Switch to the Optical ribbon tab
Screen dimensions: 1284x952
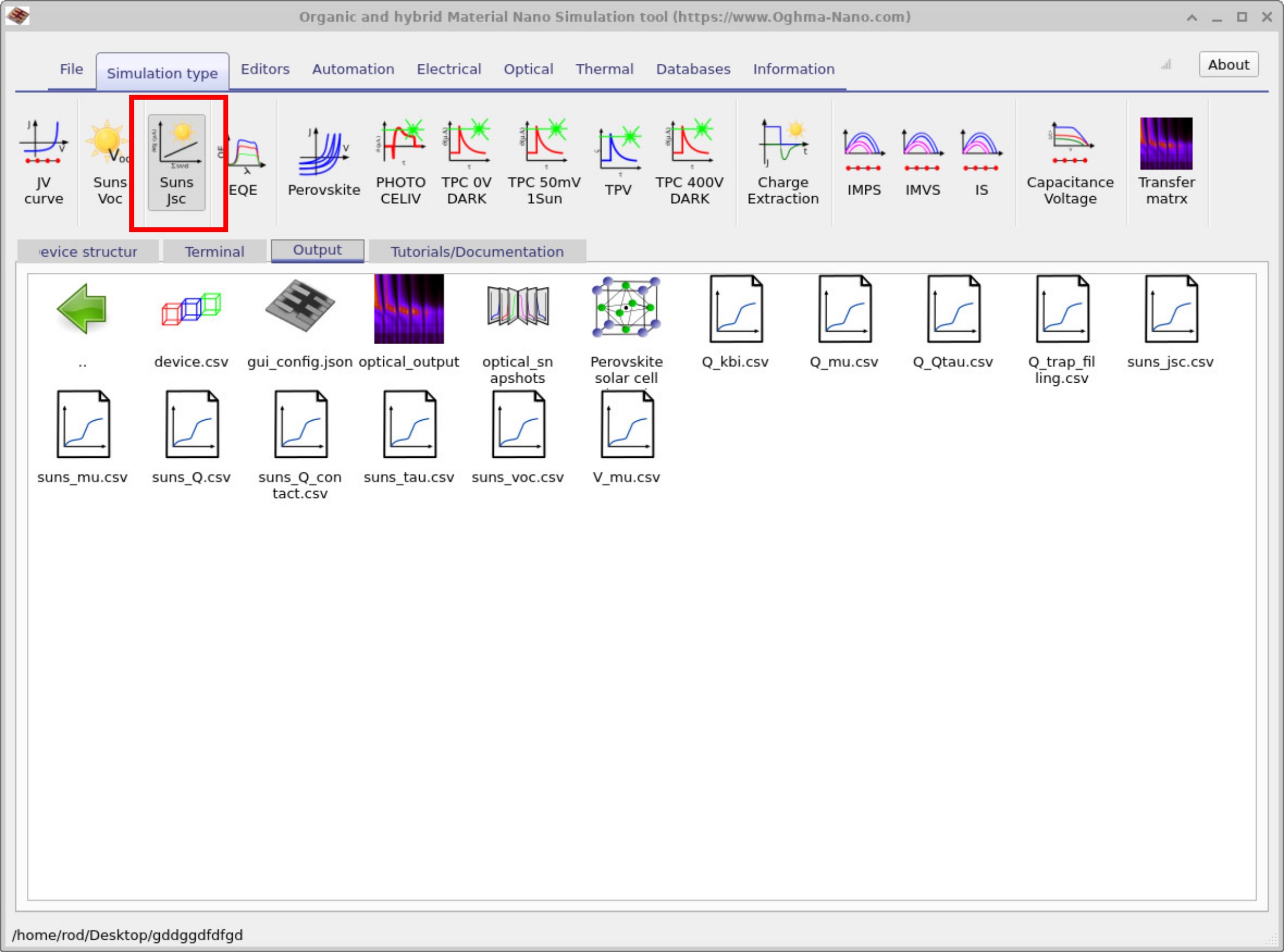pyautogui.click(x=528, y=69)
